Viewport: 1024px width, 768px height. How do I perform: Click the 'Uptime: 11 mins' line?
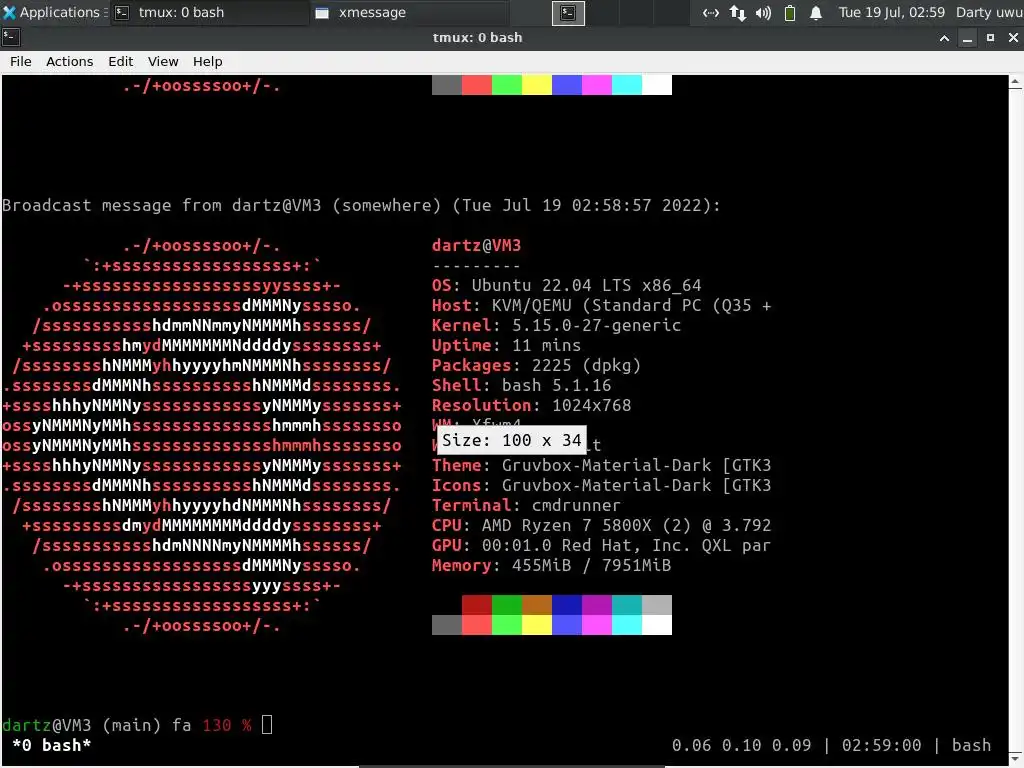pyautogui.click(x=506, y=345)
